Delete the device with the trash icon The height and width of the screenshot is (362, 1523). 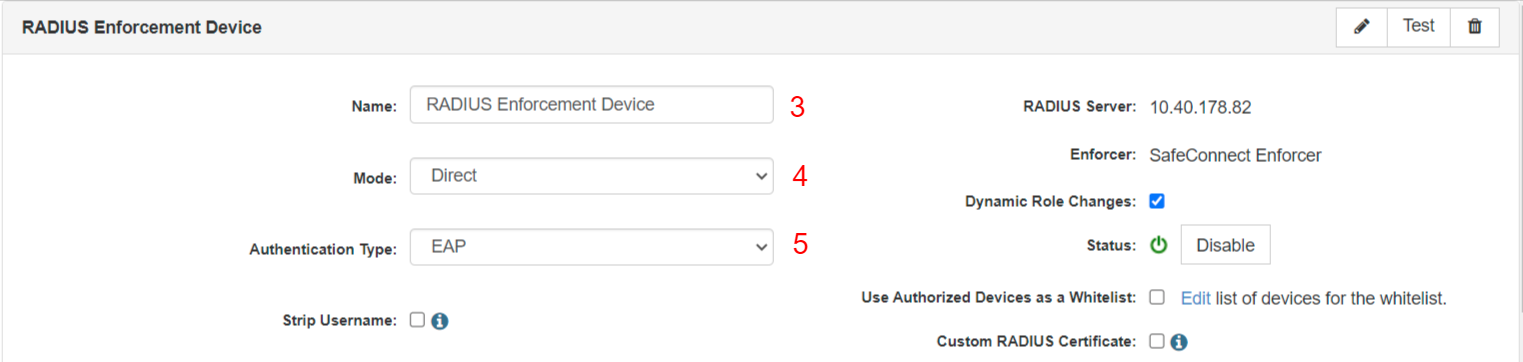tap(1474, 27)
